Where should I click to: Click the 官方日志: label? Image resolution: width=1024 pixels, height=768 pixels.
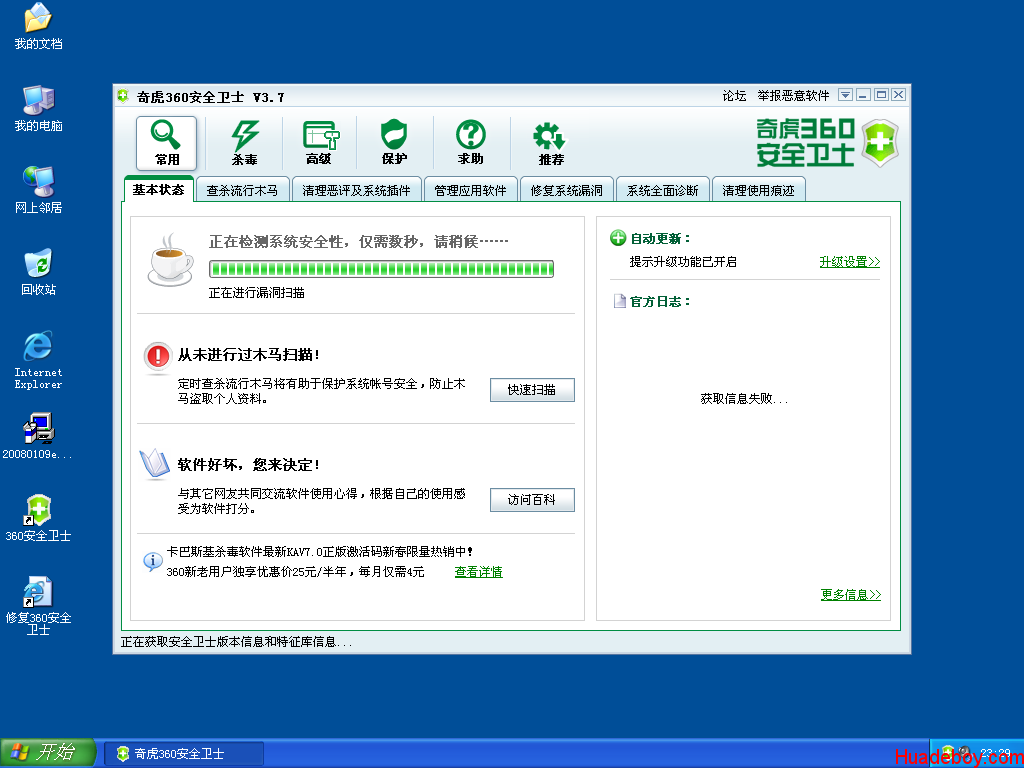point(660,301)
